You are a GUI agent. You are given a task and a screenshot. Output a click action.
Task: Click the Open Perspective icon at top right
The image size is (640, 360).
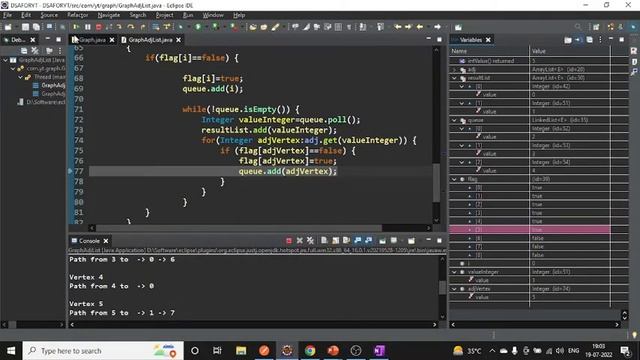pos(596,27)
